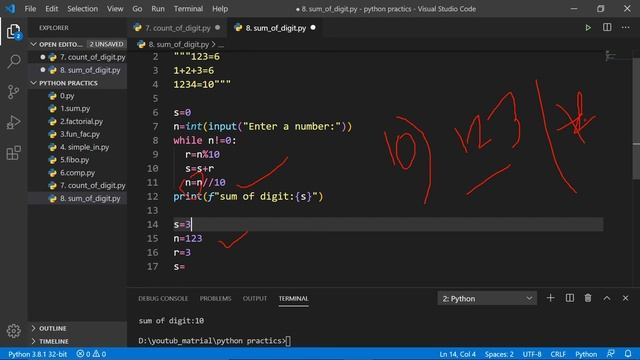Screen dimensions: 640x360
Task: Open the Search view in activity bar
Action: (13, 61)
